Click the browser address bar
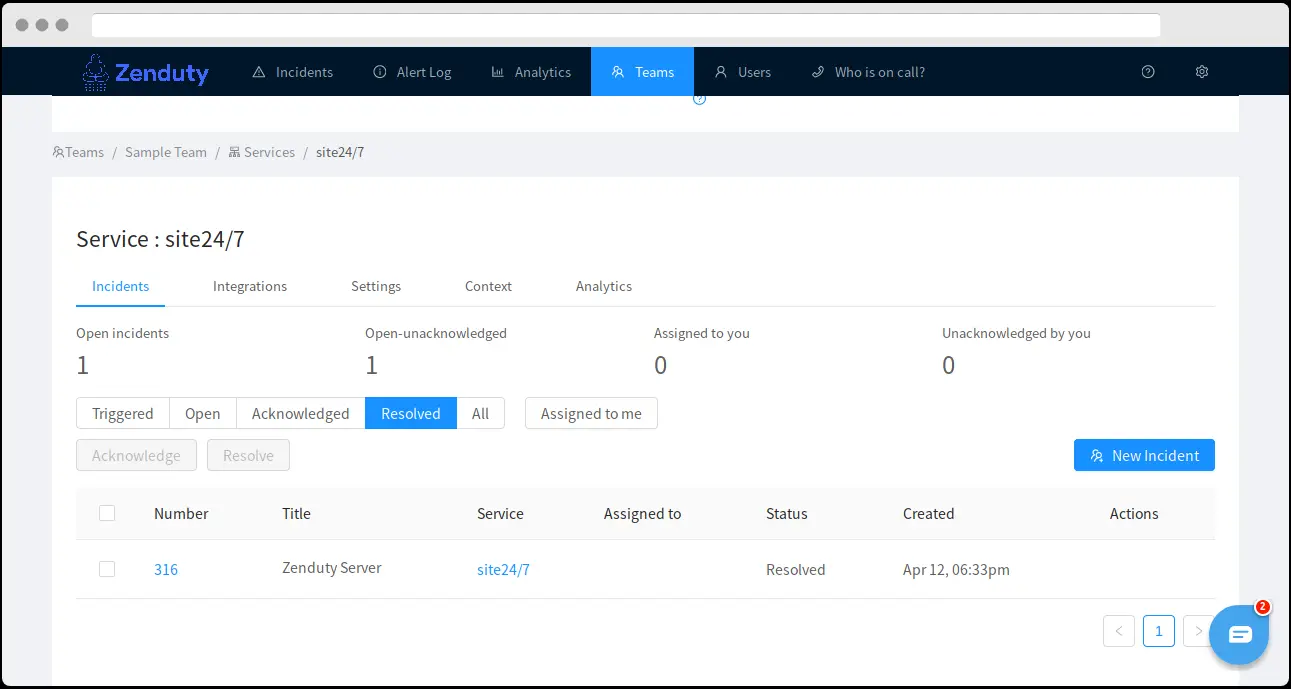Viewport: 1291px width, 689px height. pos(626,25)
